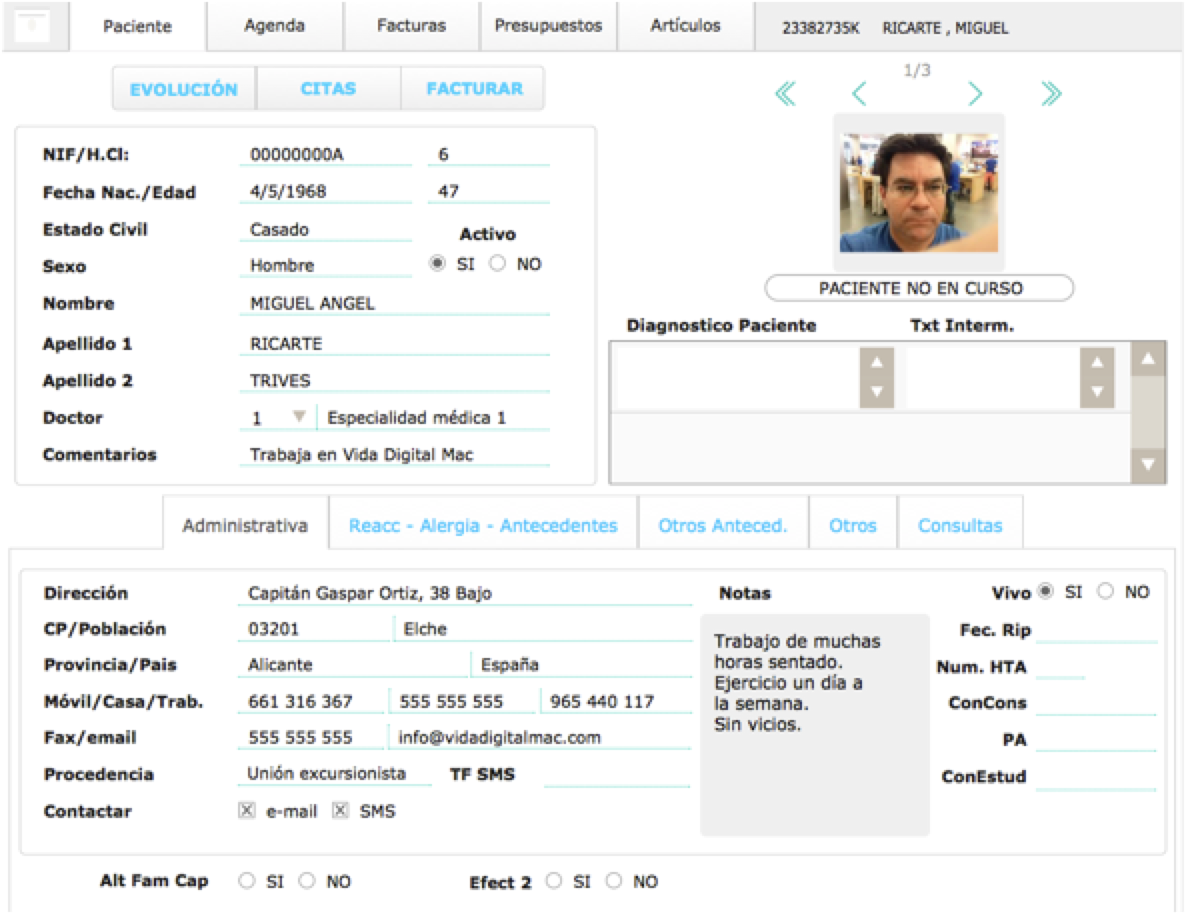Image resolution: width=1186 pixels, height=914 pixels.
Task: Open the Sexo field dropdown
Action: (324, 266)
